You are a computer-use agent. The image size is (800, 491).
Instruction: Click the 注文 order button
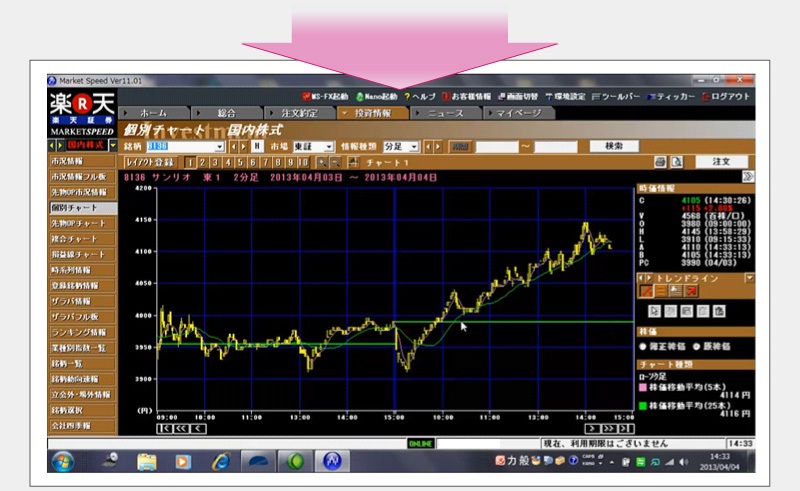coord(721,162)
